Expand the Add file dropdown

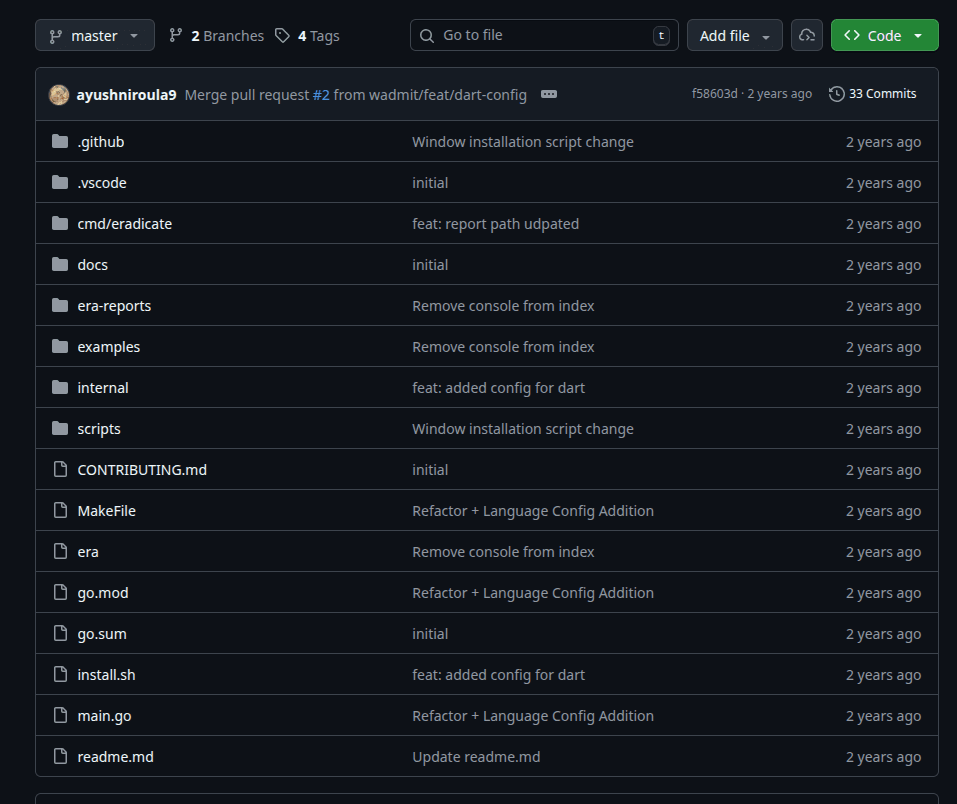pyautogui.click(x=734, y=35)
